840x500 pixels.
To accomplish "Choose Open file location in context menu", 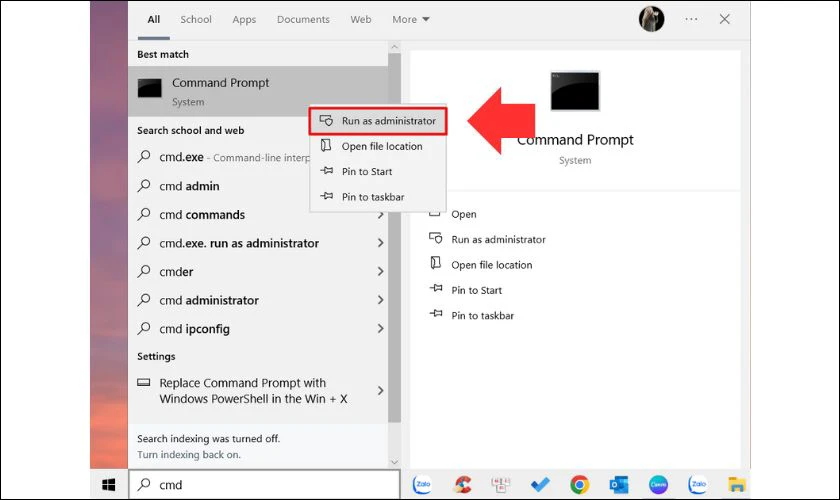I will [378, 146].
